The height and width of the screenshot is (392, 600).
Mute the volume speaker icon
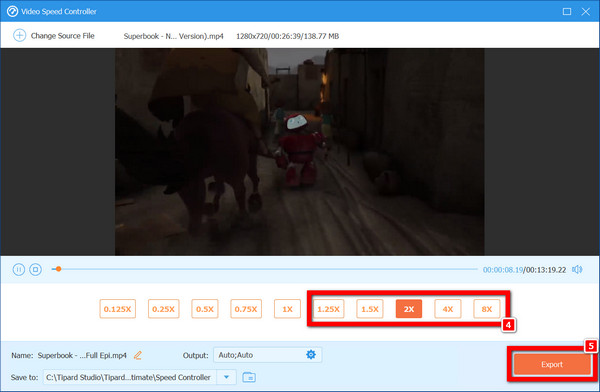[577, 270]
